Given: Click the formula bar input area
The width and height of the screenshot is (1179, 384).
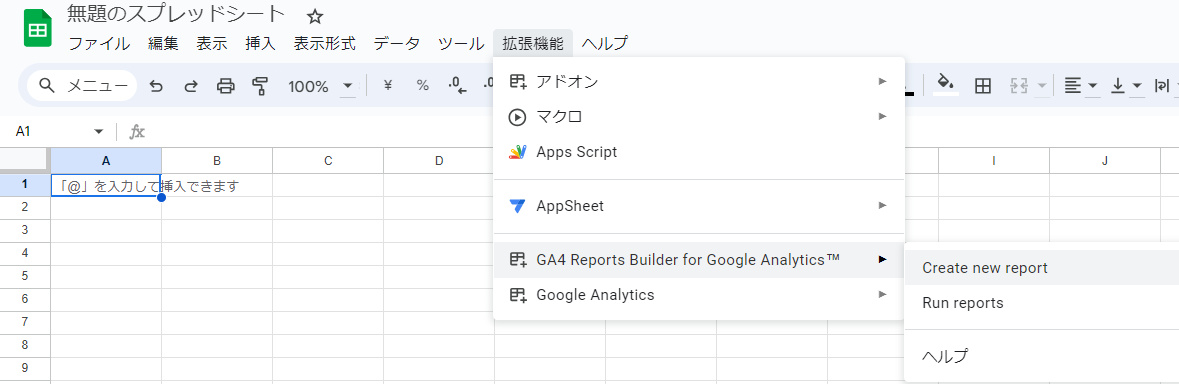Looking at the screenshot, I should coord(662,132).
